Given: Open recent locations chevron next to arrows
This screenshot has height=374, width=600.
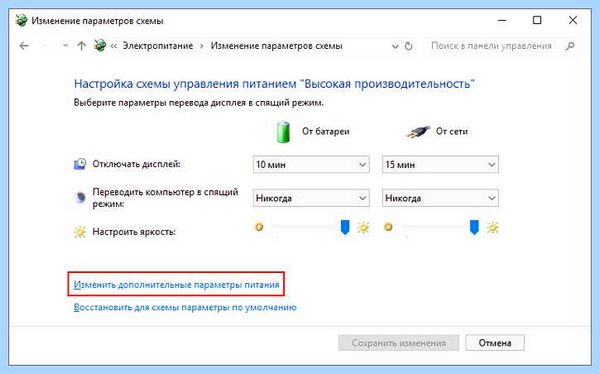Looking at the screenshot, I should tap(65, 46).
